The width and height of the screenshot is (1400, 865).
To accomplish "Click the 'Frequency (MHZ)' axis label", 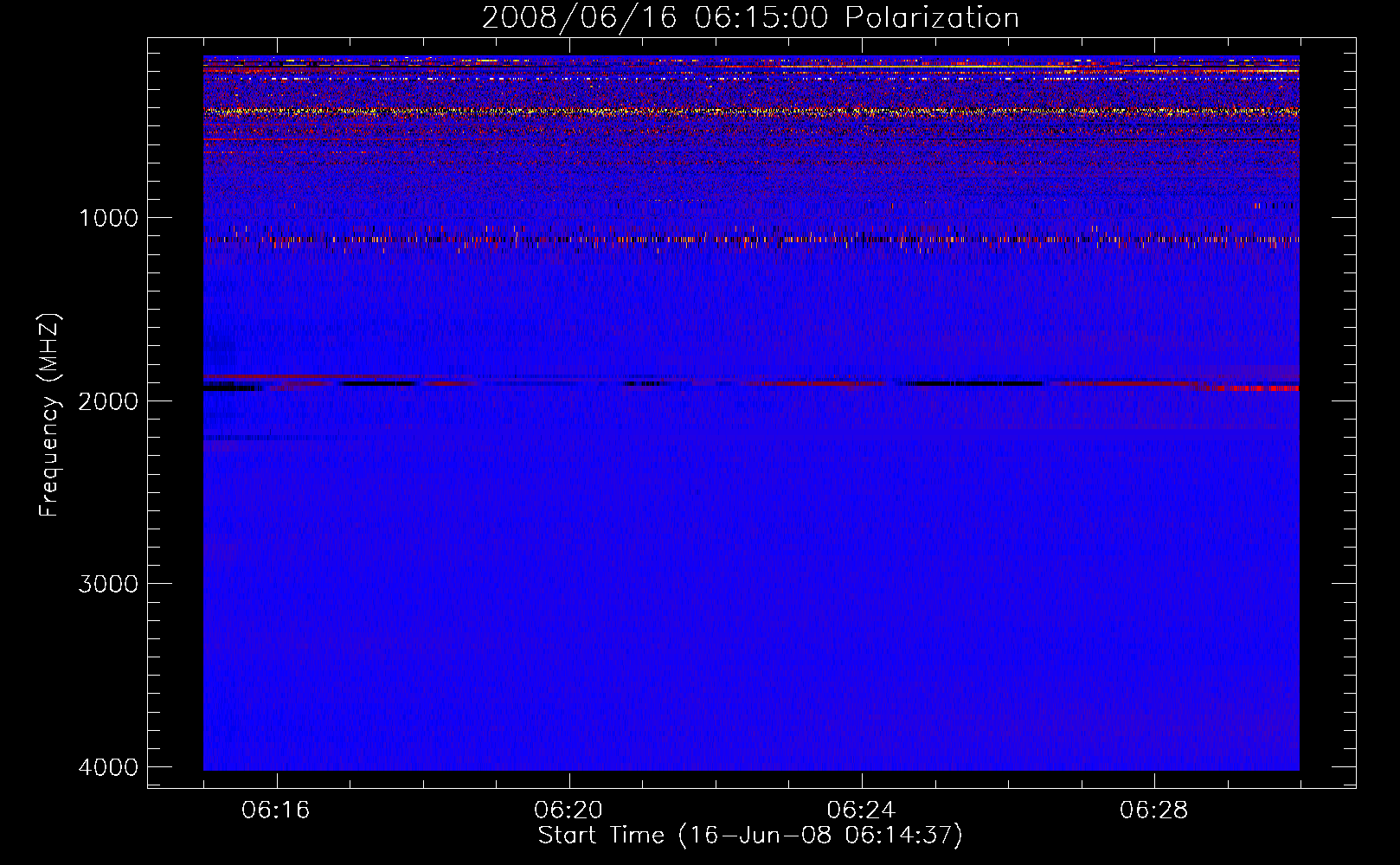I will click(50, 415).
